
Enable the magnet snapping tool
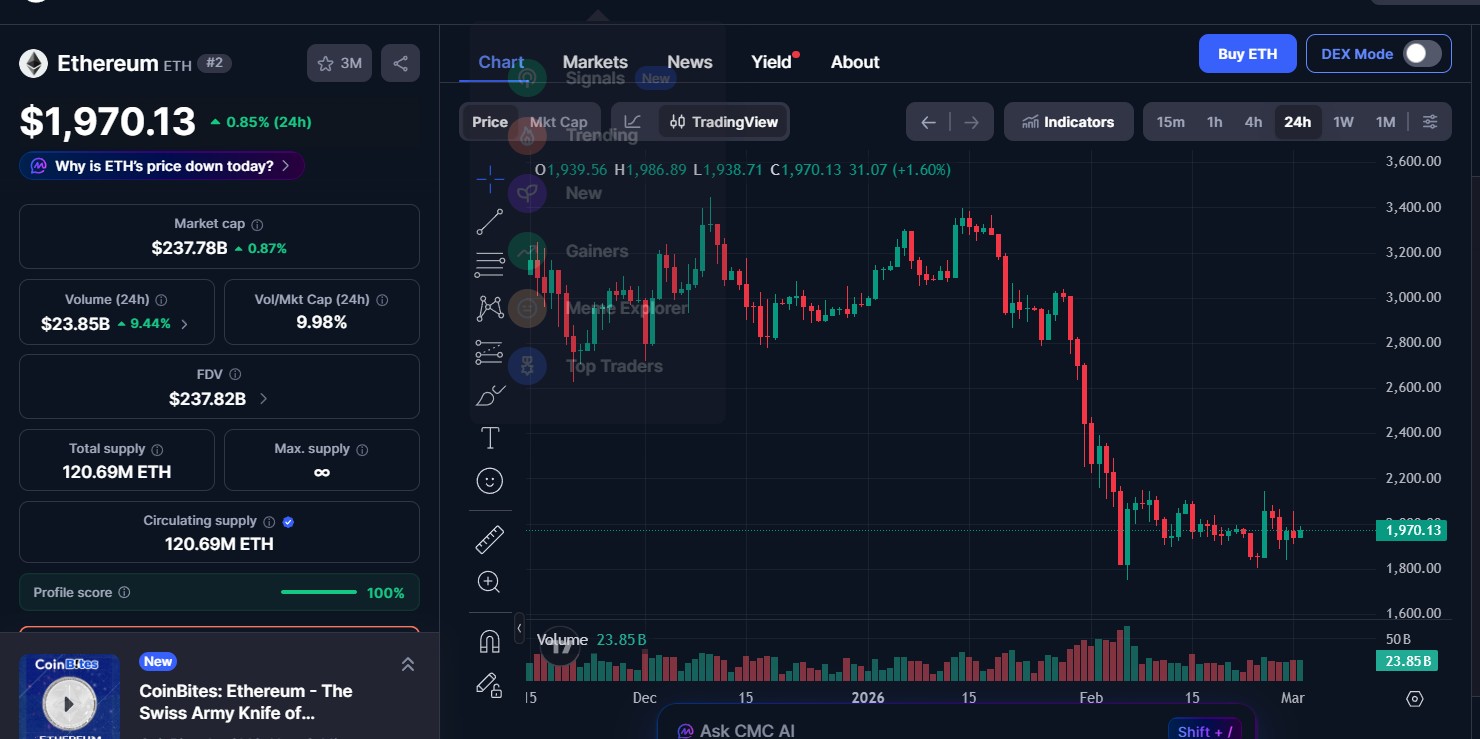pos(489,640)
